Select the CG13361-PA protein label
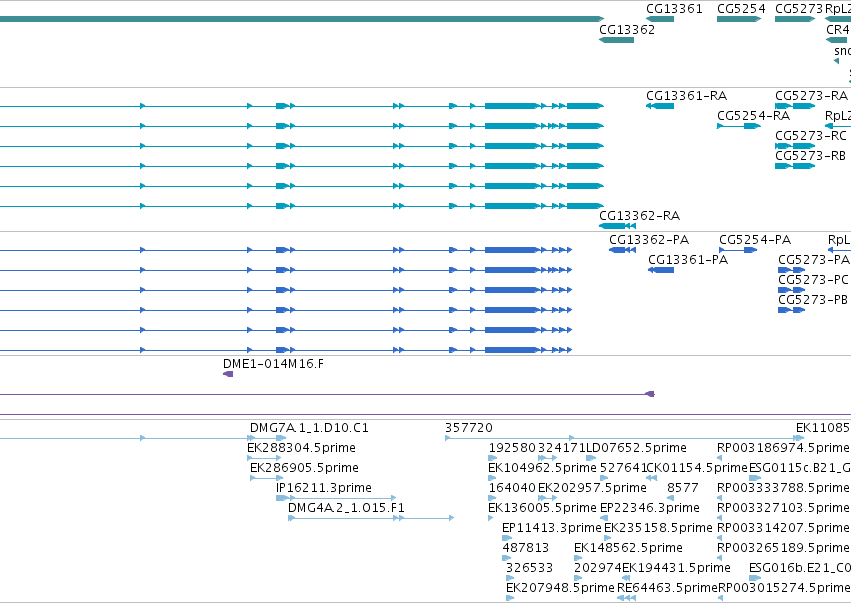The image size is (851, 603). pos(688,259)
